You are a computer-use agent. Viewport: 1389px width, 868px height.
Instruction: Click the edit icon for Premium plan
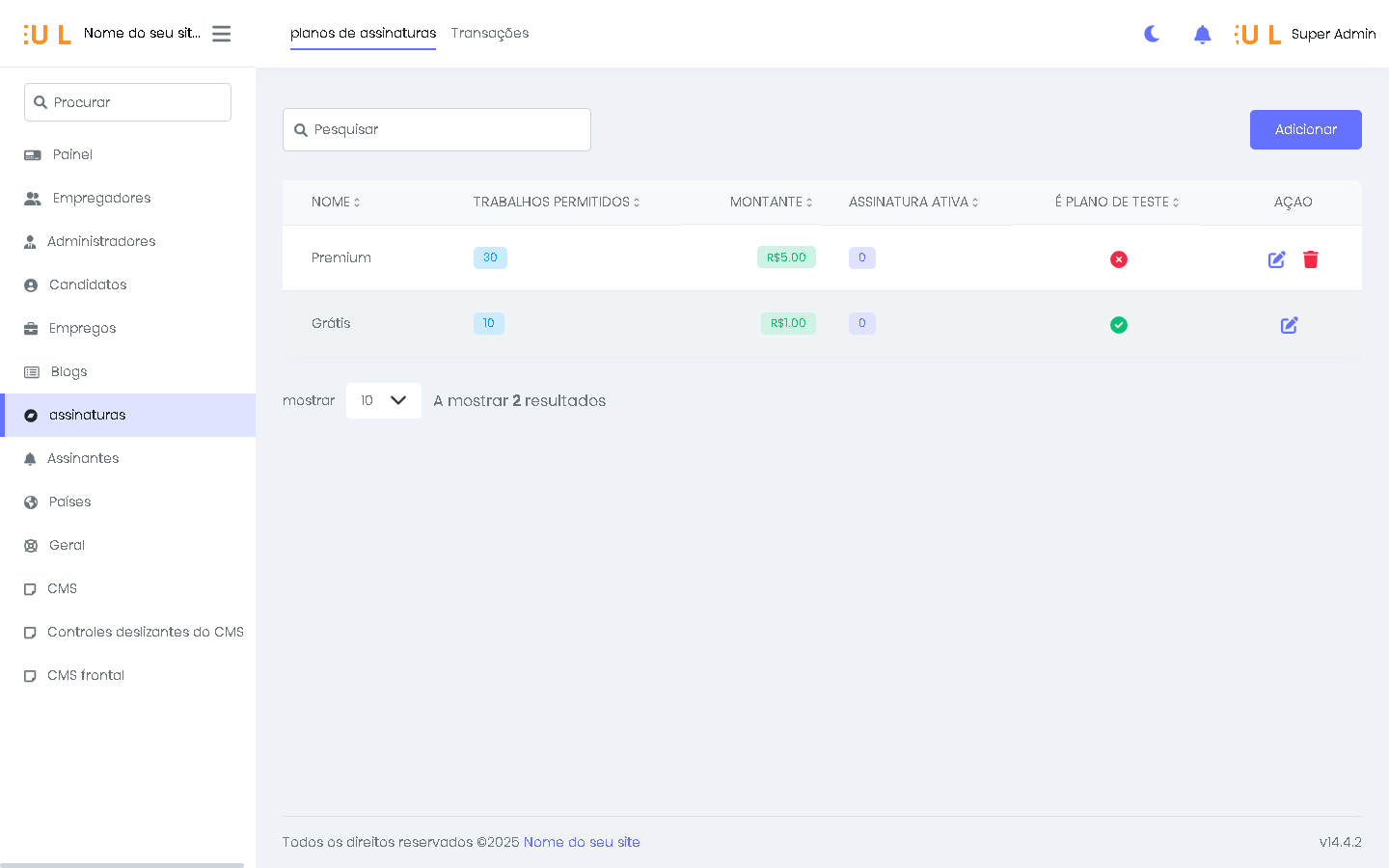(x=1276, y=259)
